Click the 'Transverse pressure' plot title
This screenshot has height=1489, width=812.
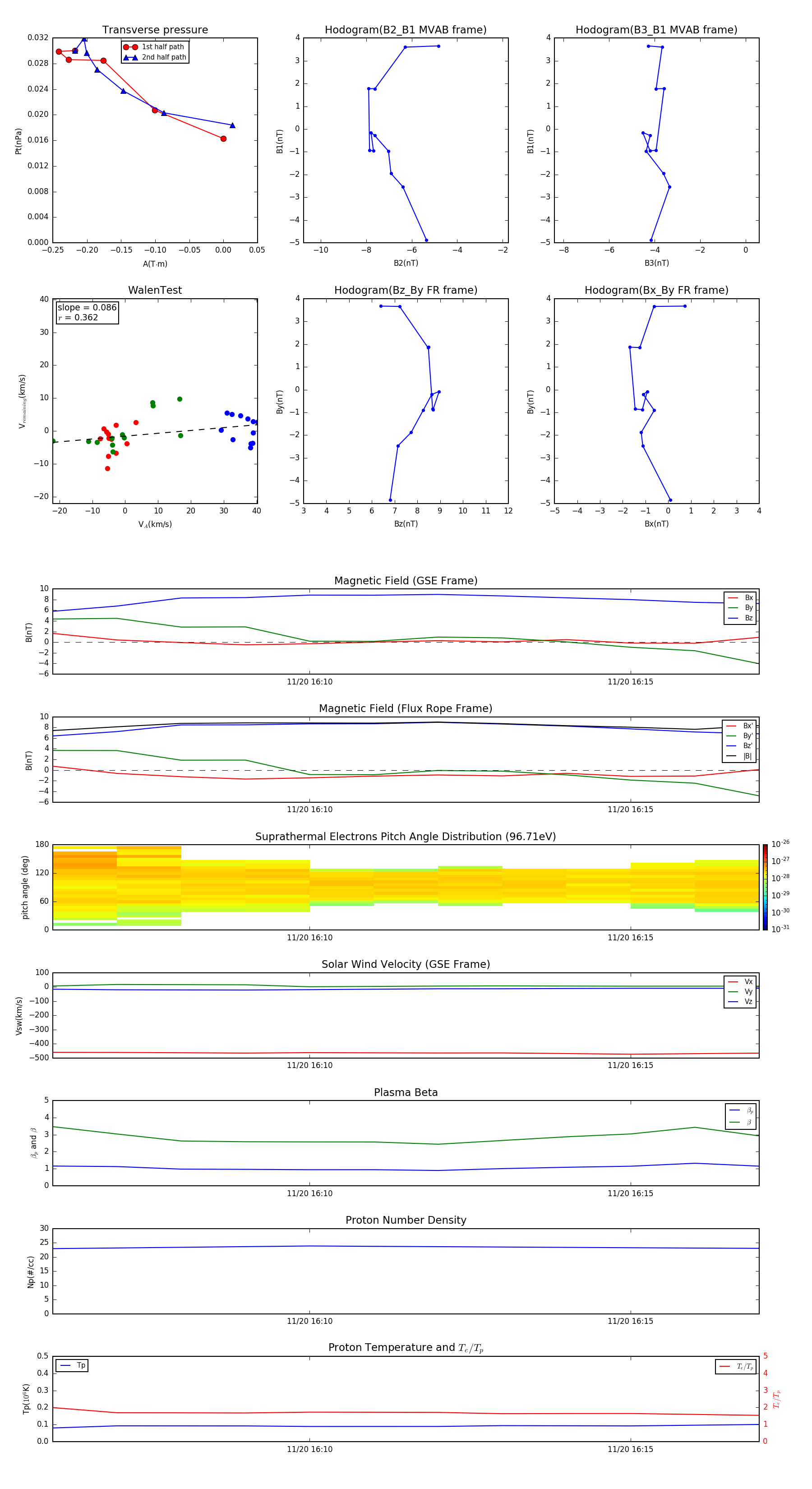pos(155,29)
